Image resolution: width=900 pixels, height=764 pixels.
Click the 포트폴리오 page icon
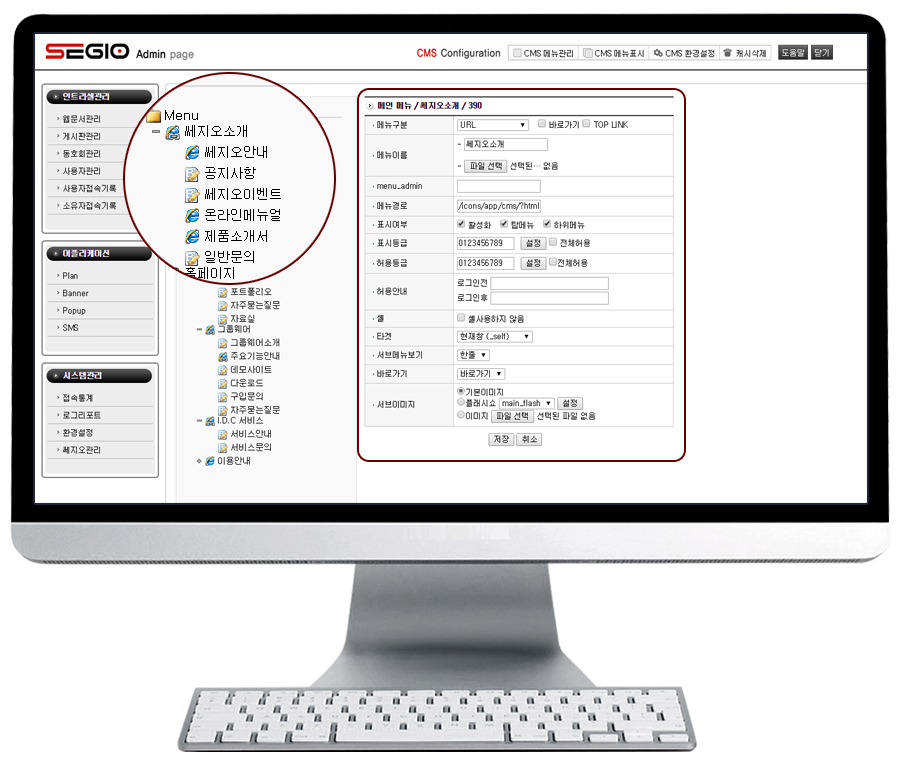[223, 292]
